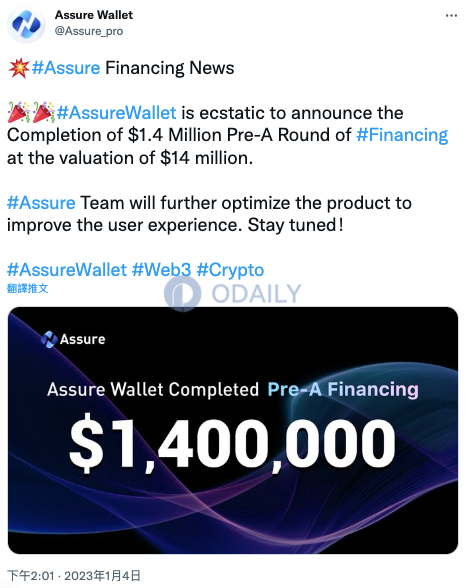Click the 下午2:01 tweet timestamp
The width and height of the screenshot is (466, 588).
(x=31, y=575)
